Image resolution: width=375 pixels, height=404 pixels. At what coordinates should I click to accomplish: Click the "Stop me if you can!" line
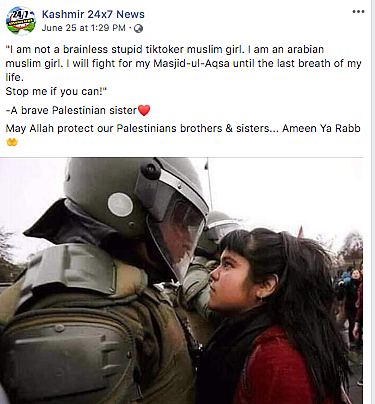[56, 91]
